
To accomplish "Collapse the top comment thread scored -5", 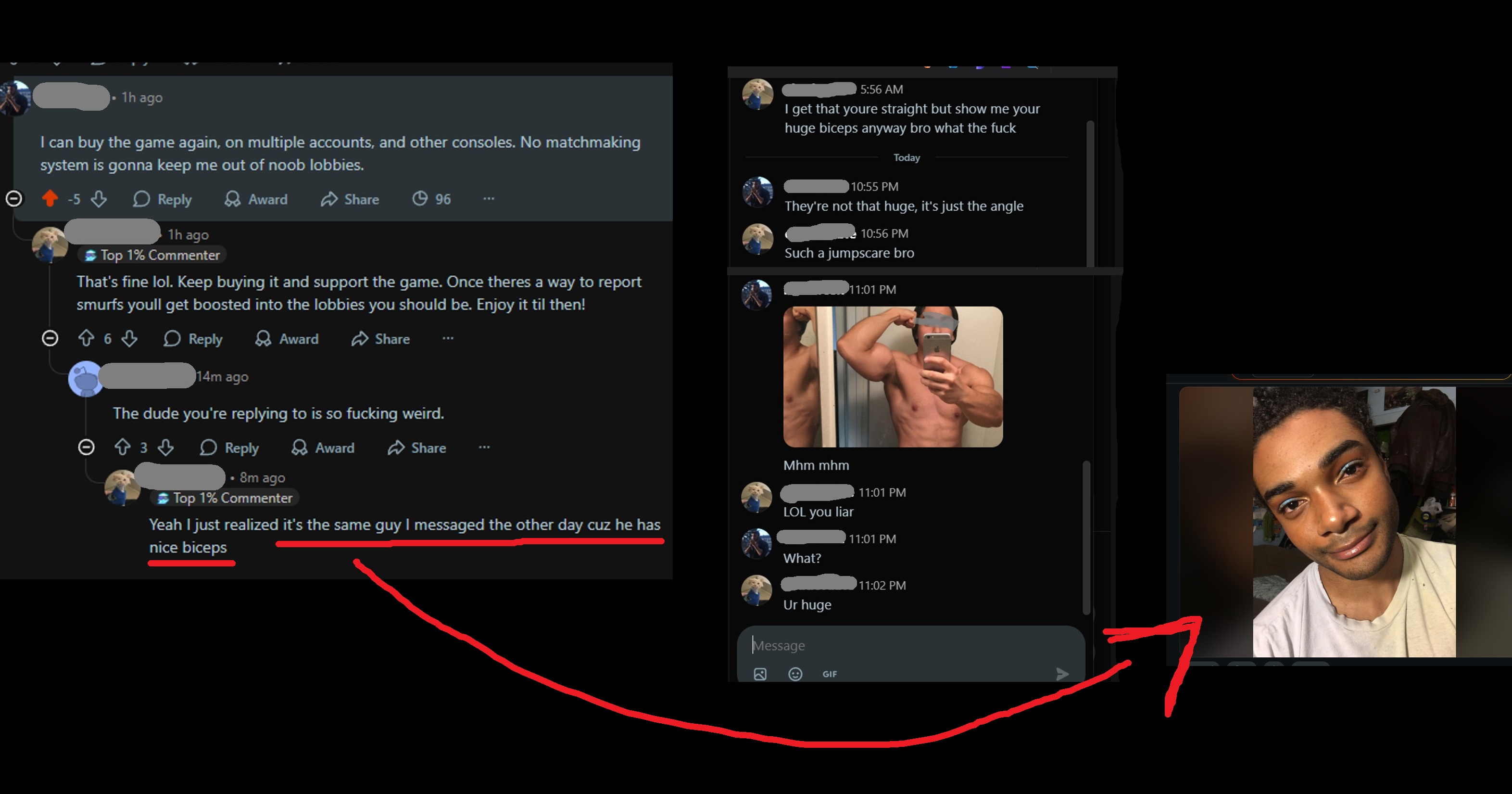I will [x=14, y=198].
